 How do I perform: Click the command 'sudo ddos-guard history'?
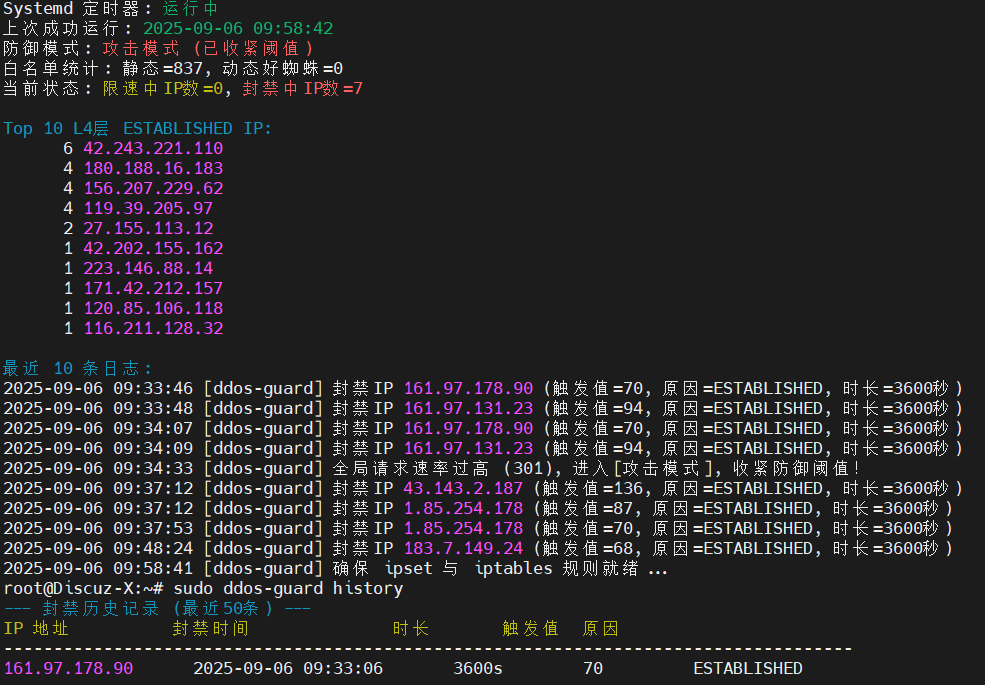[x=288, y=588]
